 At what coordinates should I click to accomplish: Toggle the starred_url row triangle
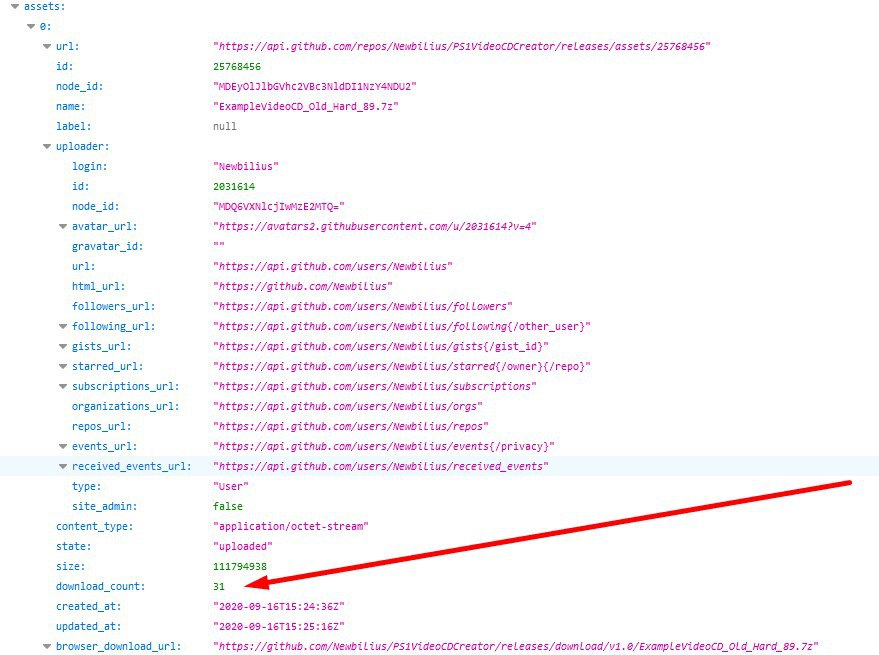pyautogui.click(x=63, y=366)
